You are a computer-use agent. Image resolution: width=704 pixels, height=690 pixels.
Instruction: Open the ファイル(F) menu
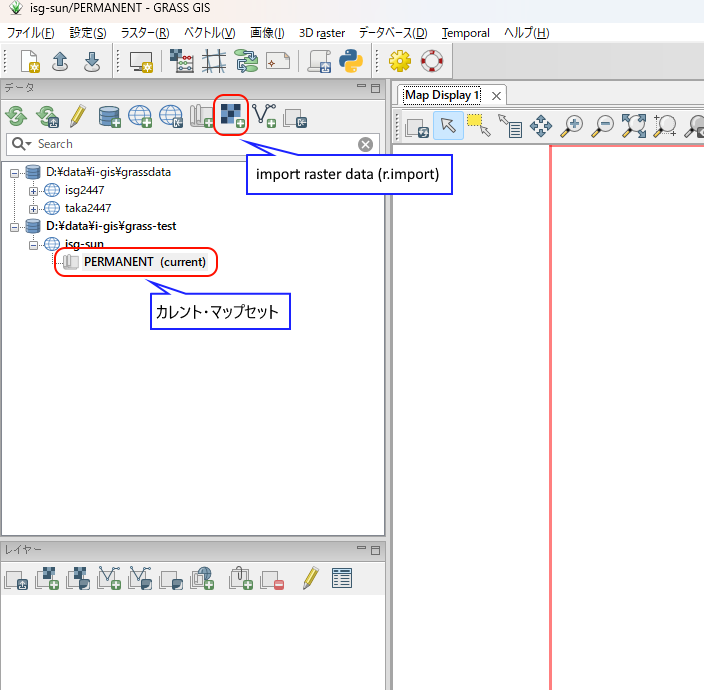31,33
